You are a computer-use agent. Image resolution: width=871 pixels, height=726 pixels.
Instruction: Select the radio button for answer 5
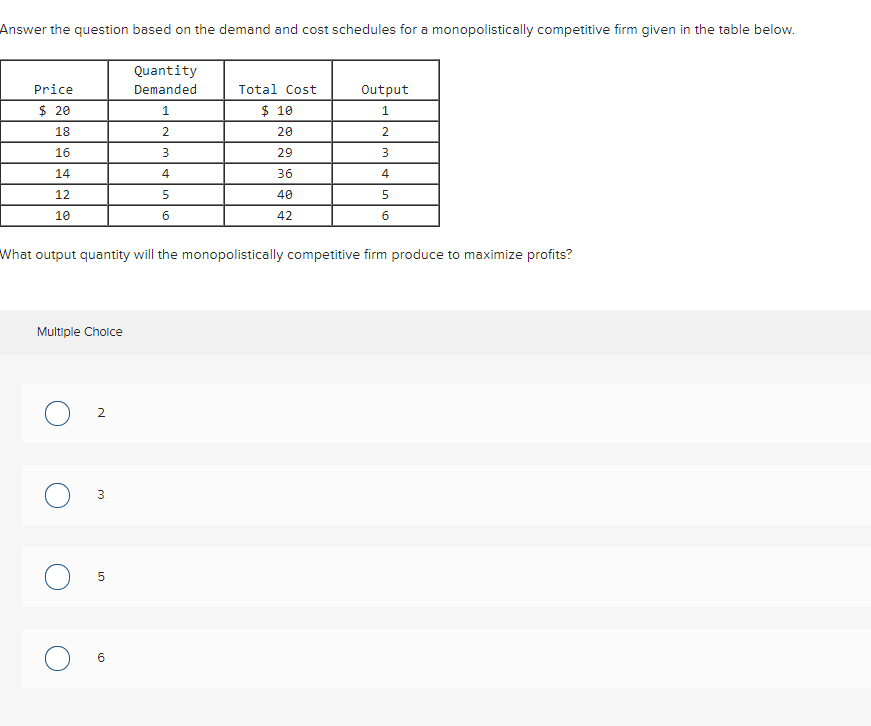click(57, 576)
